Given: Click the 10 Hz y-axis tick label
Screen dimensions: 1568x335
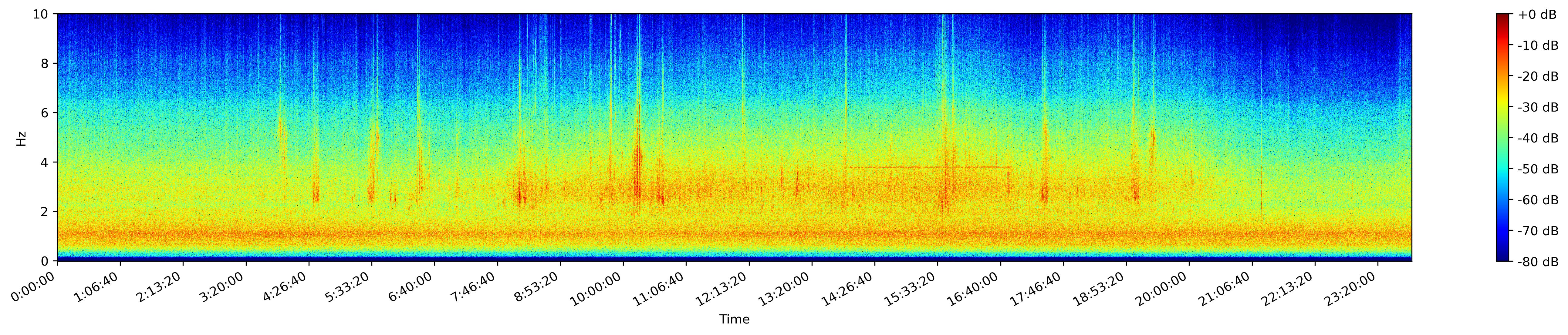Looking at the screenshot, I should coord(40,14).
